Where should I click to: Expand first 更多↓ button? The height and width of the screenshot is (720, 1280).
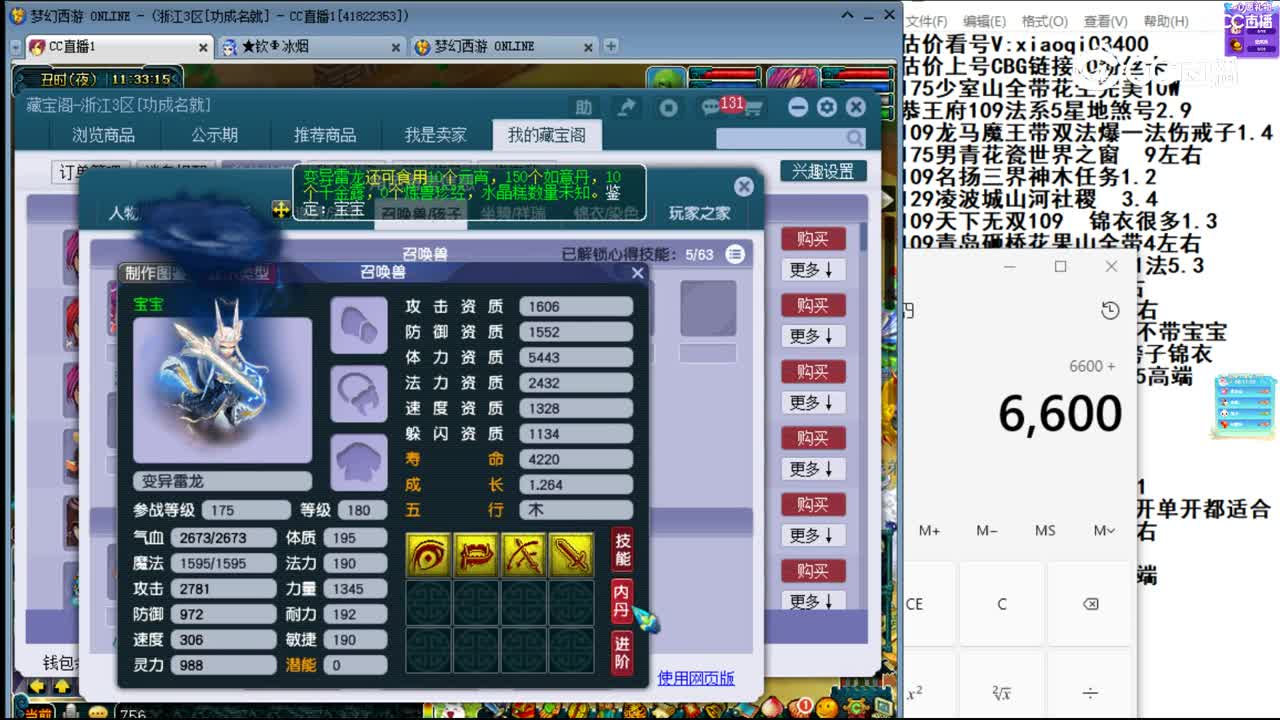tap(812, 270)
